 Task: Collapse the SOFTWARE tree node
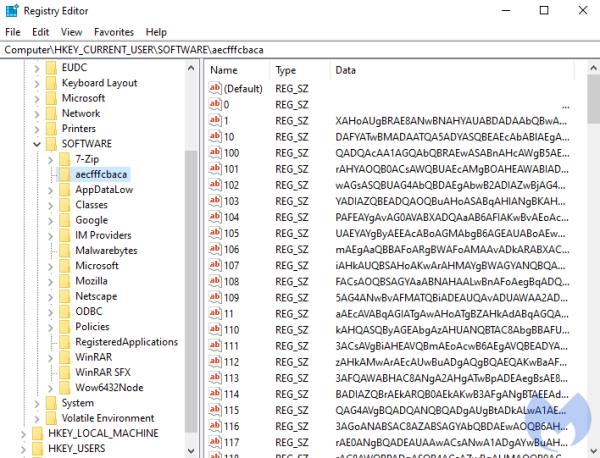[x=37, y=144]
